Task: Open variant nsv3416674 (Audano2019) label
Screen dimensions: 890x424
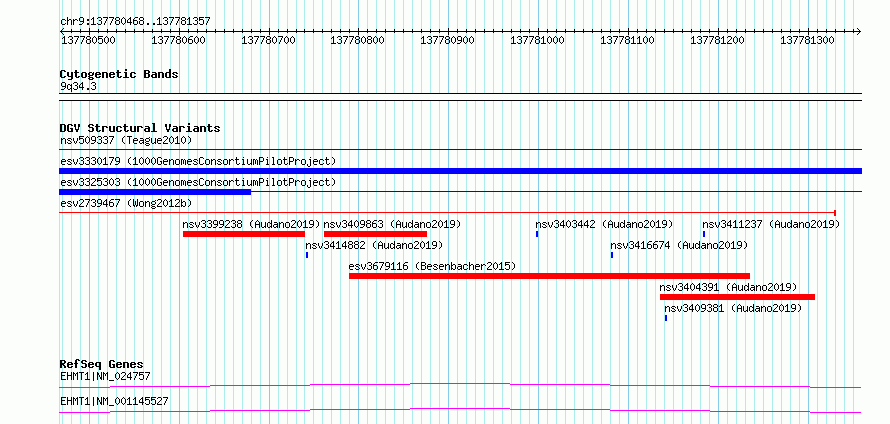Action: tap(679, 245)
